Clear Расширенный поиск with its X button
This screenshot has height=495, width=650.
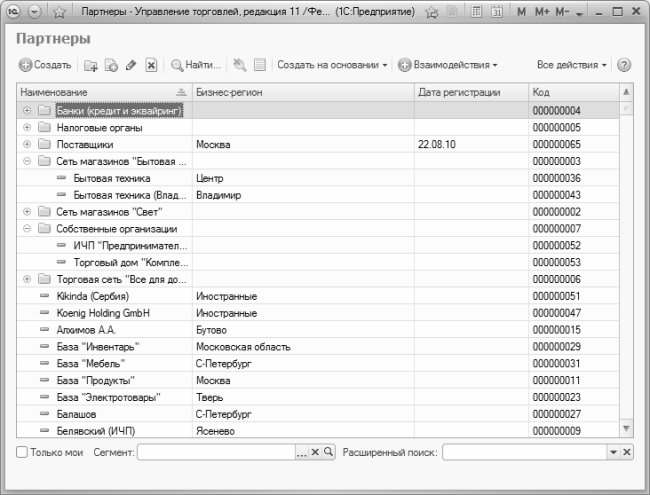click(x=627, y=452)
